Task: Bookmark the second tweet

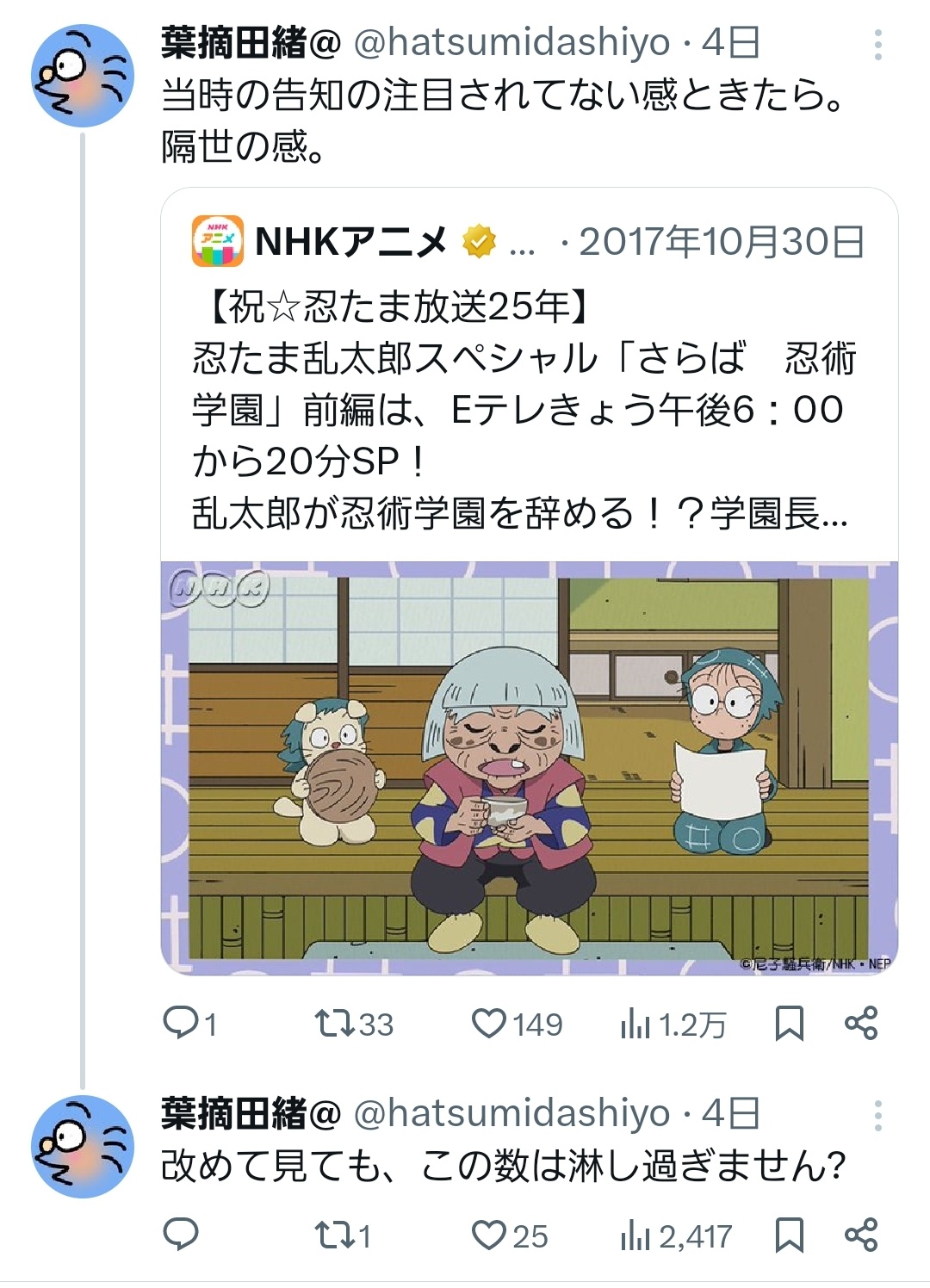Action: (790, 1235)
